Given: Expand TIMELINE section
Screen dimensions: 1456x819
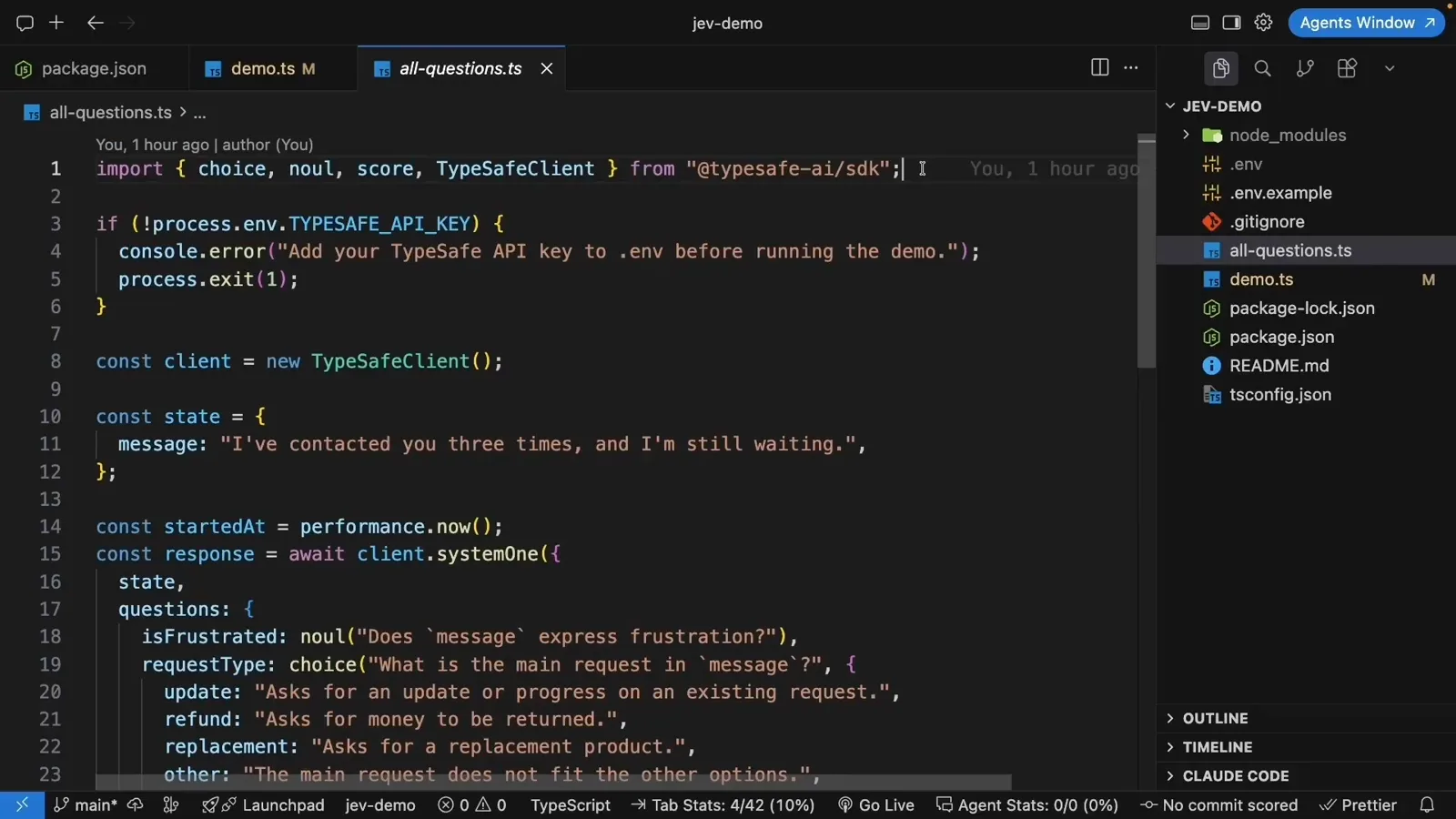Looking at the screenshot, I should point(1307,747).
